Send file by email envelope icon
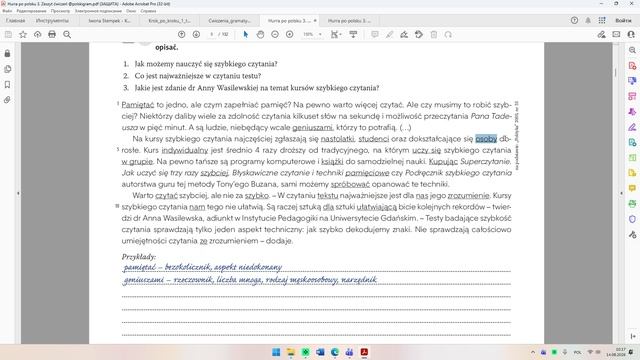 coord(616,35)
